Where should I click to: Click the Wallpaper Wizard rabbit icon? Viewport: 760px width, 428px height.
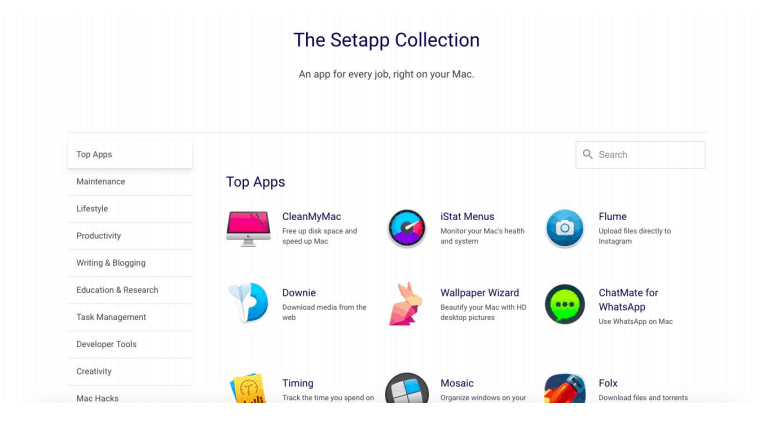click(x=406, y=304)
